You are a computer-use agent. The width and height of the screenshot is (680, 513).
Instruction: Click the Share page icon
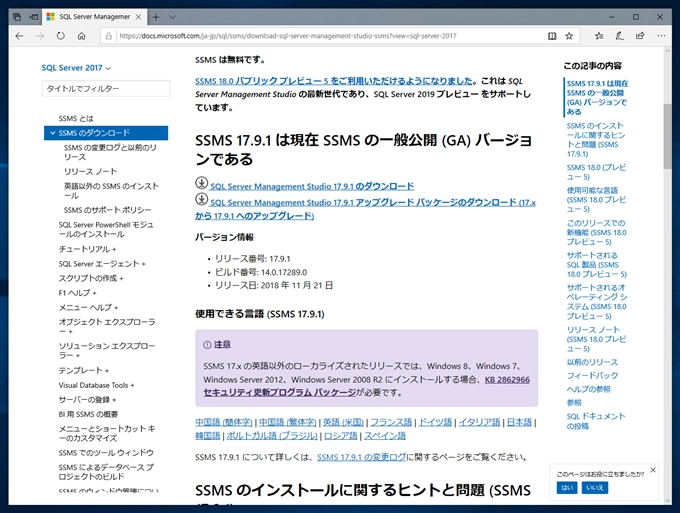coord(640,36)
